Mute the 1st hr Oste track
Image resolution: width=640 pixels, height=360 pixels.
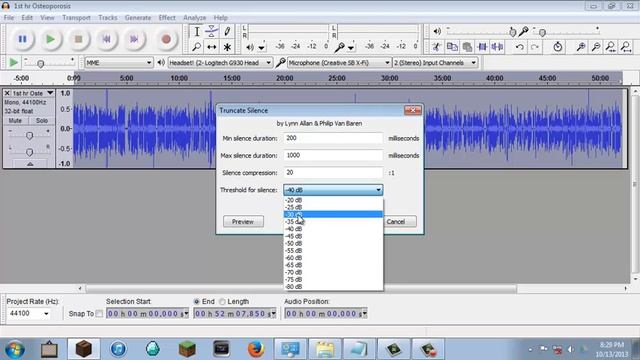coord(15,121)
